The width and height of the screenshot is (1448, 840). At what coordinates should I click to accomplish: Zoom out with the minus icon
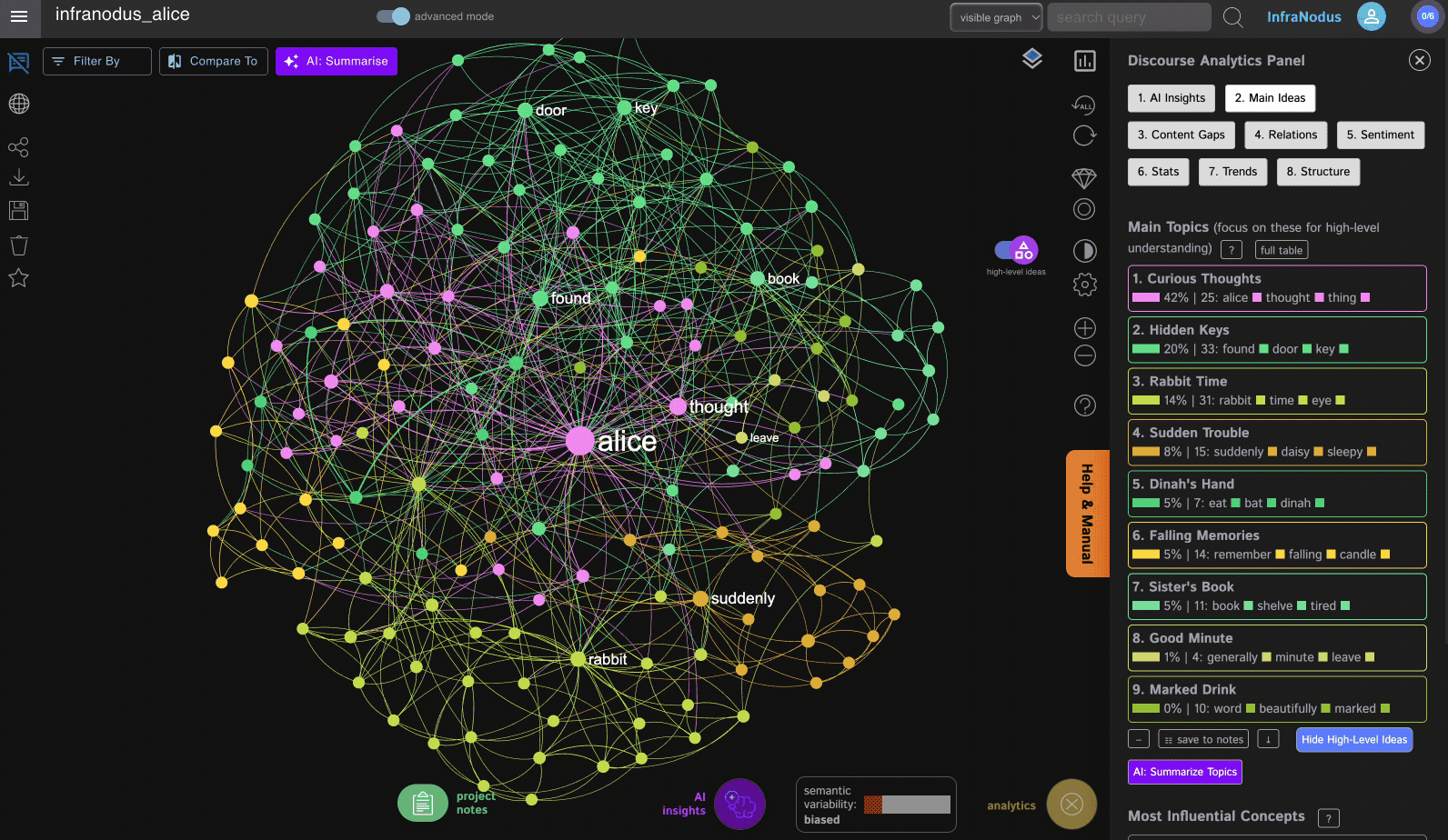1084,355
